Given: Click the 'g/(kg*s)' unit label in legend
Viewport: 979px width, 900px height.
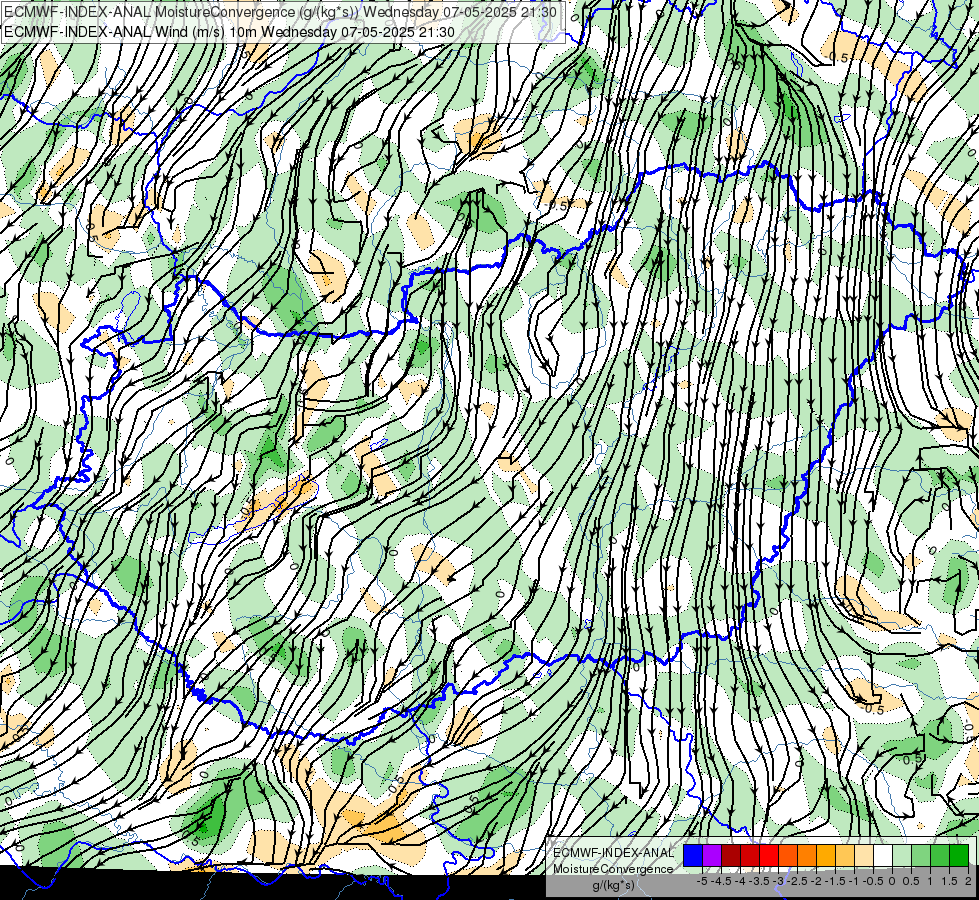Looking at the screenshot, I should point(613,885).
